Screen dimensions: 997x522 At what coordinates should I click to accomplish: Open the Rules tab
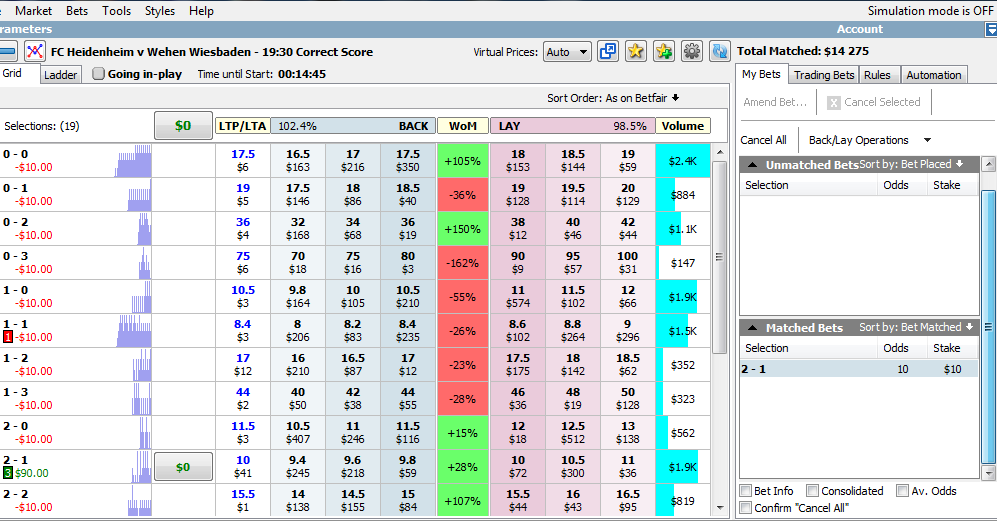point(877,75)
